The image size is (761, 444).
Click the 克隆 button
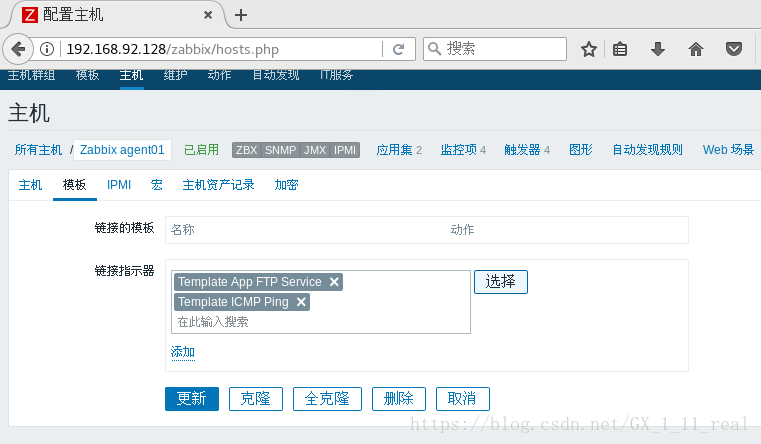coord(256,399)
